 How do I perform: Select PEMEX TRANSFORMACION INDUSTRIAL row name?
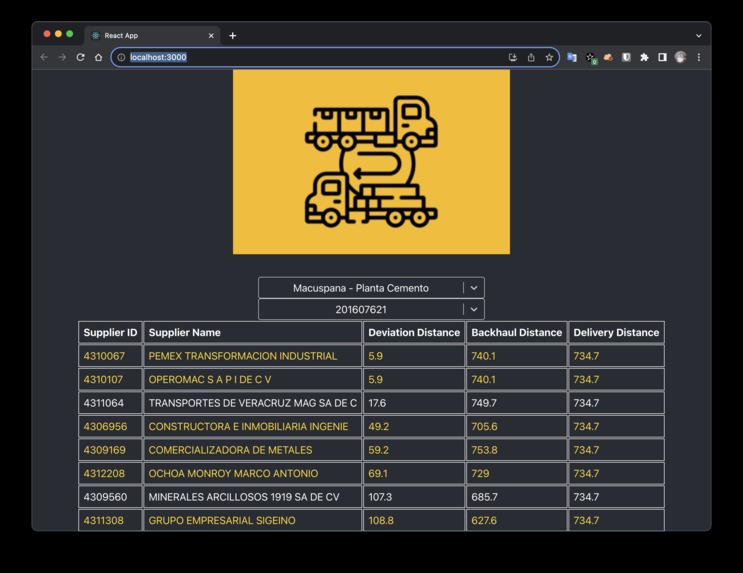(x=243, y=356)
